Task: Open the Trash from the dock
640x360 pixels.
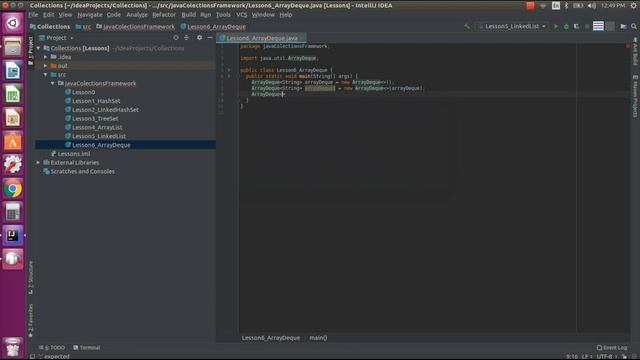Action: [x=13, y=347]
